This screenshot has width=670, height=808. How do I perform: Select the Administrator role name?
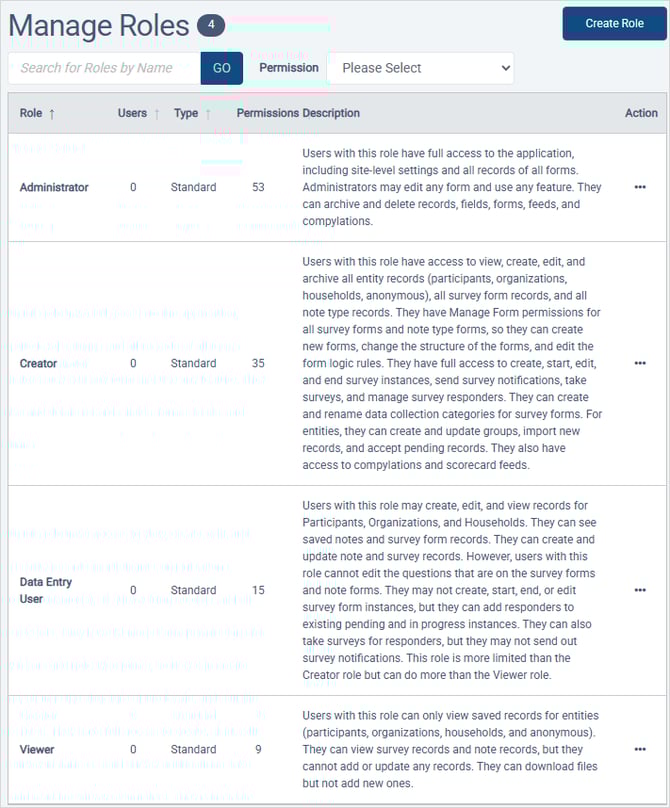click(x=54, y=187)
